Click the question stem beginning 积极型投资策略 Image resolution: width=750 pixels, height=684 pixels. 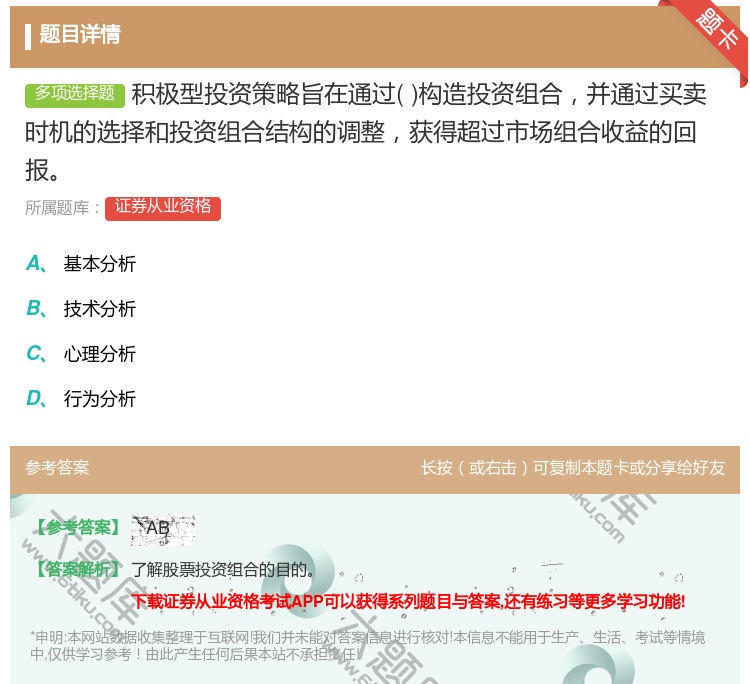(x=366, y=132)
